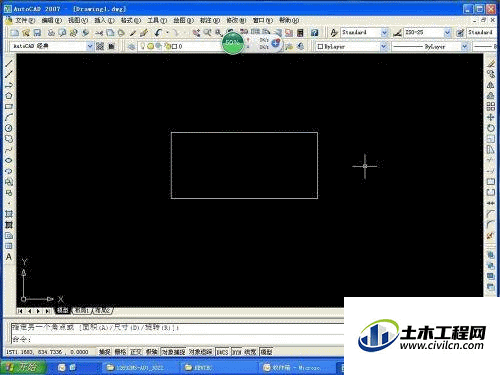This screenshot has height=375, width=500.
Task: Toggle 捕捉 snap mode in status bar
Action: pos(105,352)
